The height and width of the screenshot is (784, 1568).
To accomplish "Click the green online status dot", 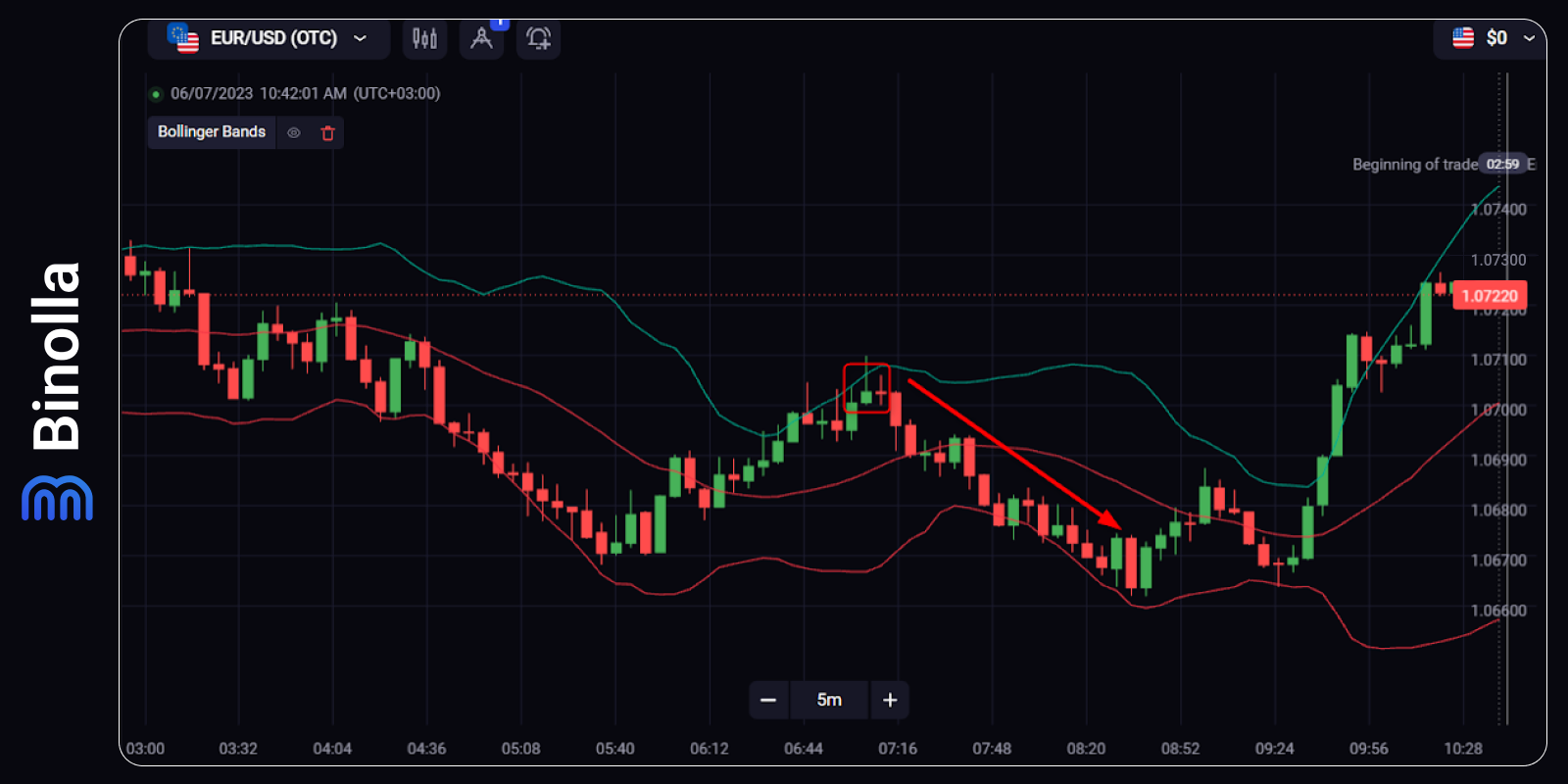I will (x=156, y=94).
